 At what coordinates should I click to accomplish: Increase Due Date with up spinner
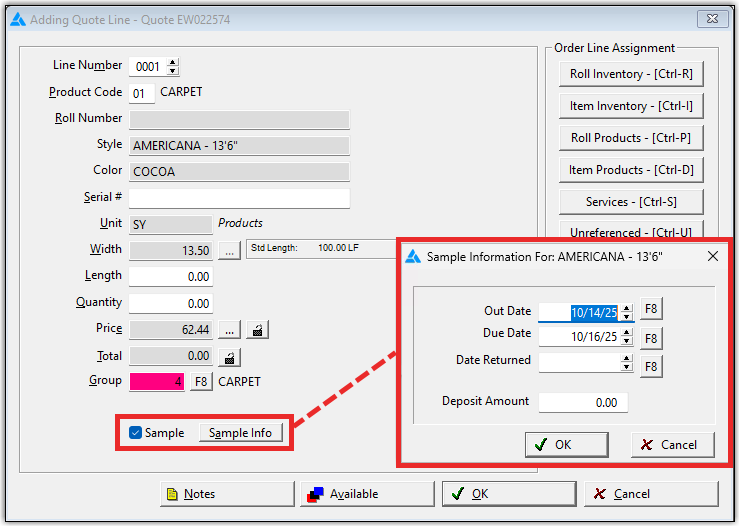click(627, 332)
